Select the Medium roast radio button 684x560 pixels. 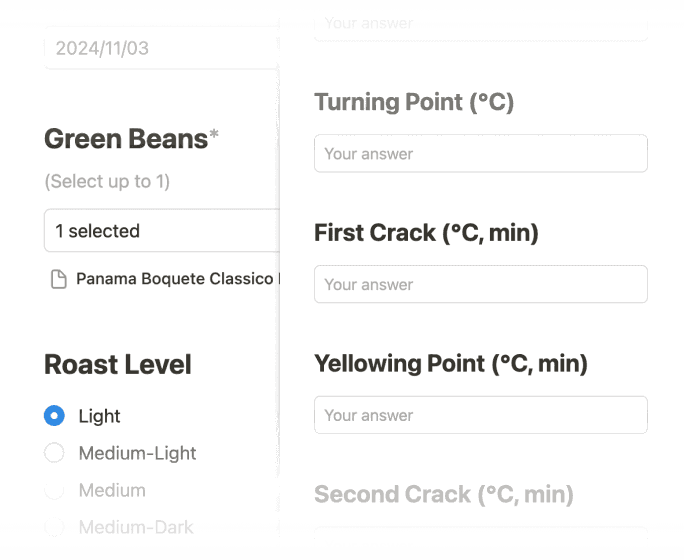pos(55,490)
